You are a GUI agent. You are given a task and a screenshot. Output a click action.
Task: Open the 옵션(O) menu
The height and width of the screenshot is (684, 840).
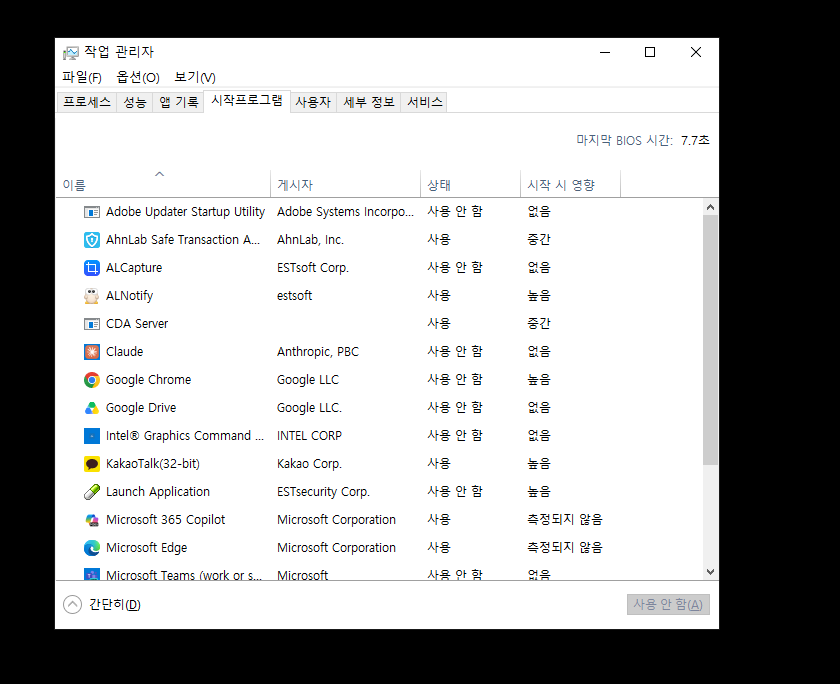point(138,77)
